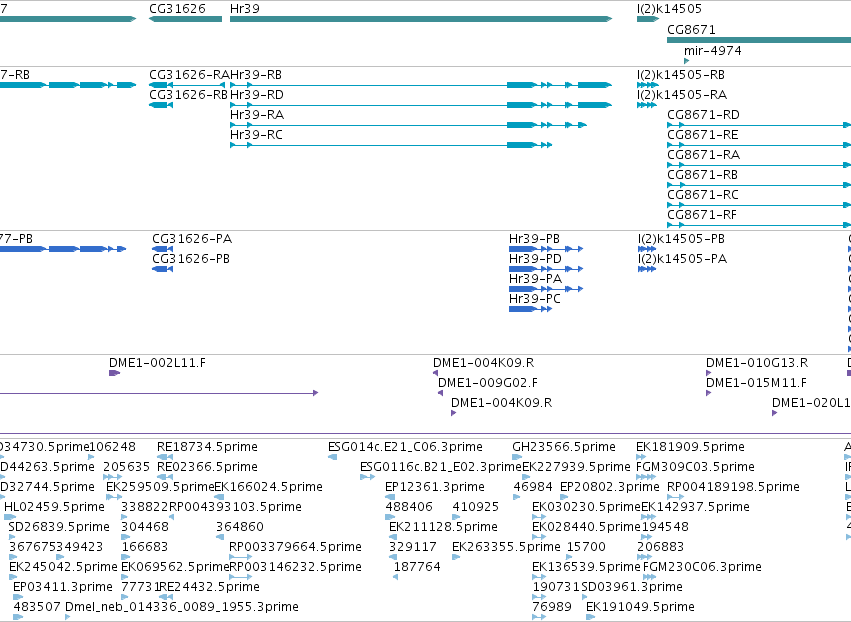
Task: Select the mir-4974 feature label
Action: (x=713, y=51)
